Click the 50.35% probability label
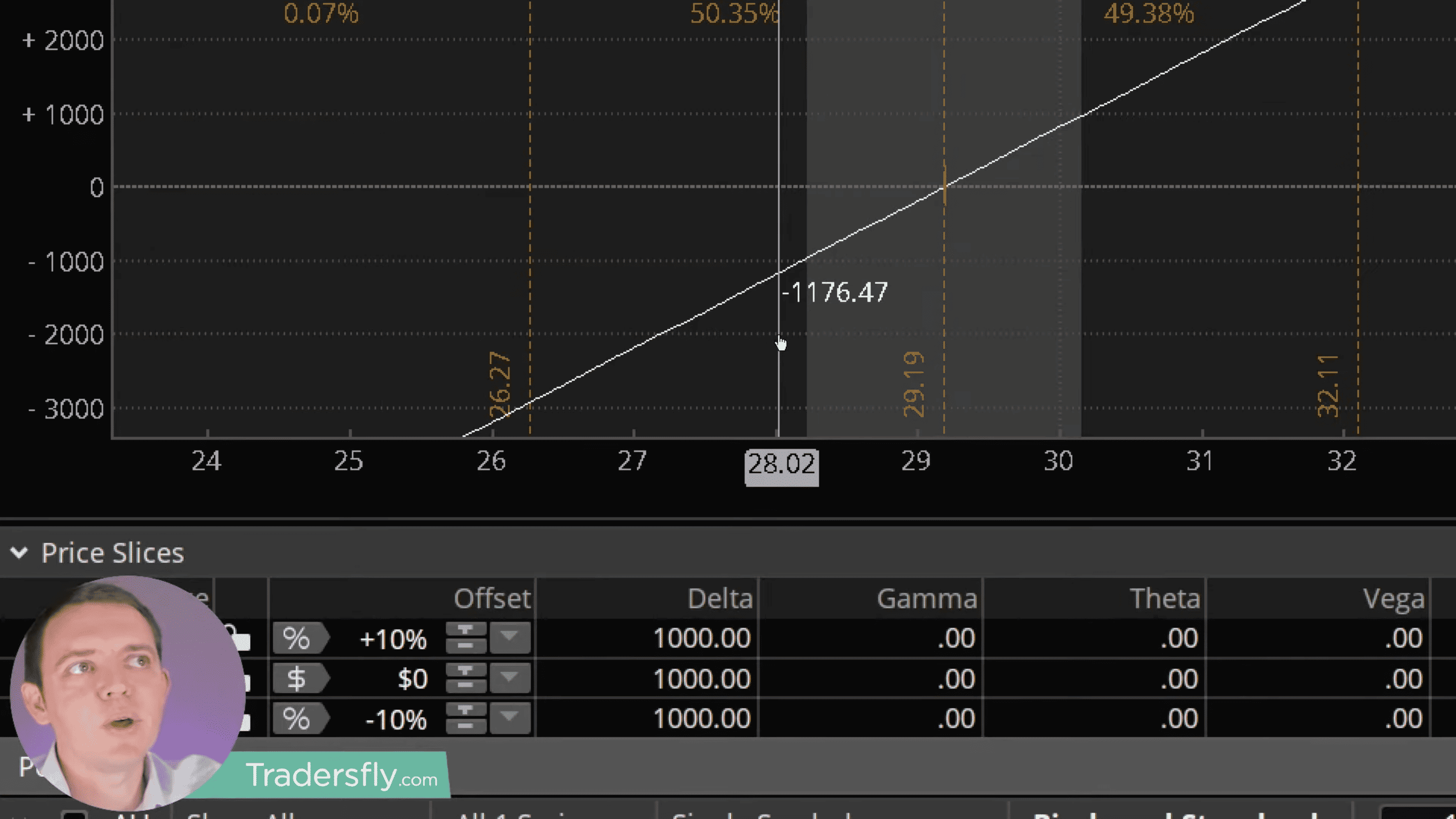Image resolution: width=1456 pixels, height=819 pixels. pos(734,14)
